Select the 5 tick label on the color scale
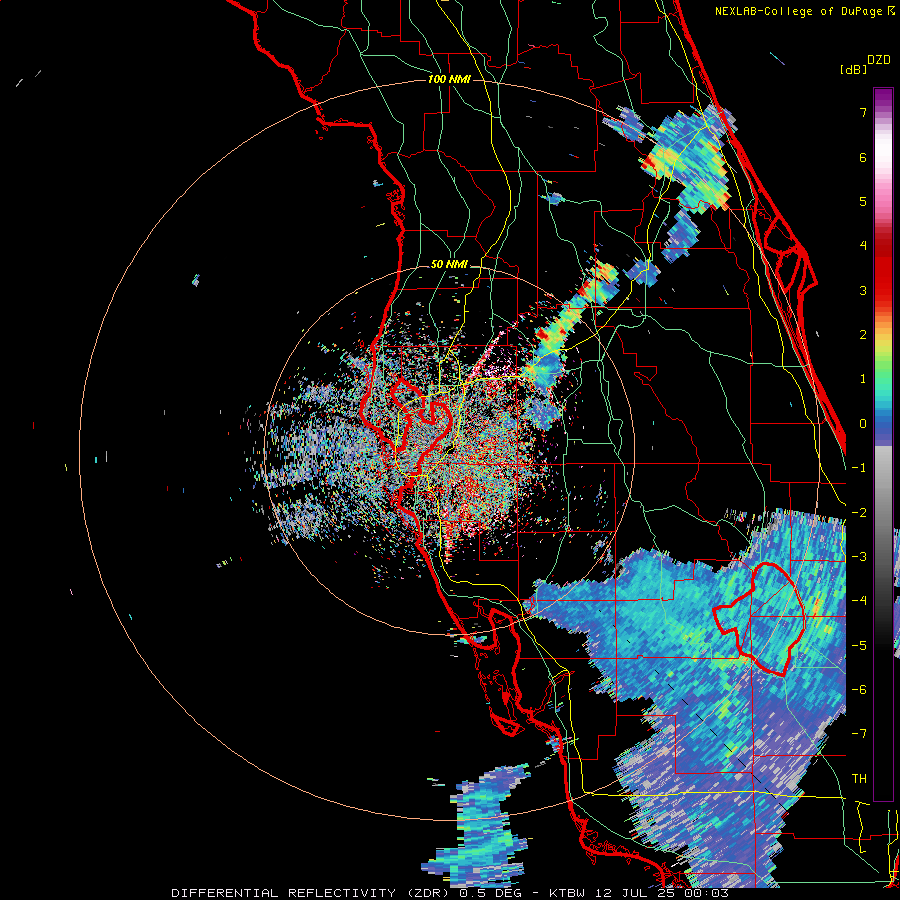900x900 pixels. (x=863, y=201)
